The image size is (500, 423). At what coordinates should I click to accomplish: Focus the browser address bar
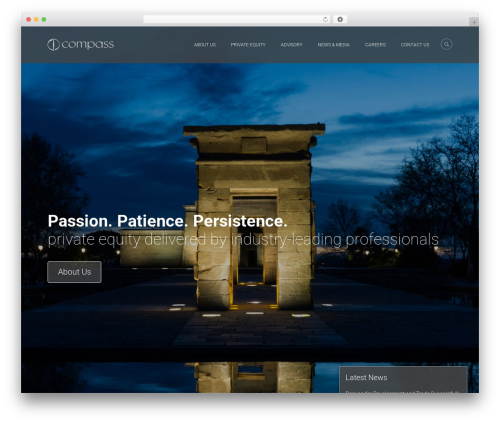coord(237,20)
